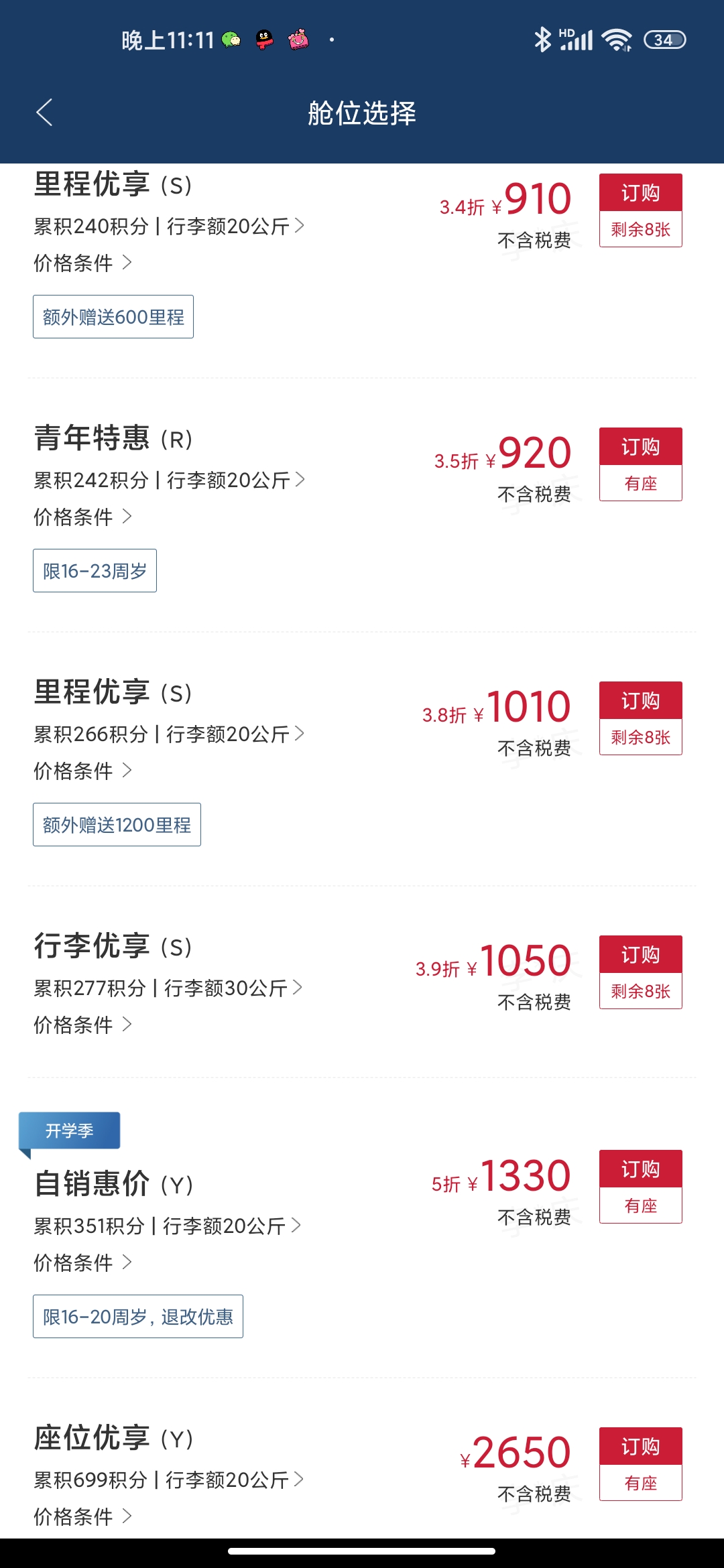Tap the Bluetooth status icon
Image resolution: width=724 pixels, height=1568 pixels.
(x=542, y=40)
